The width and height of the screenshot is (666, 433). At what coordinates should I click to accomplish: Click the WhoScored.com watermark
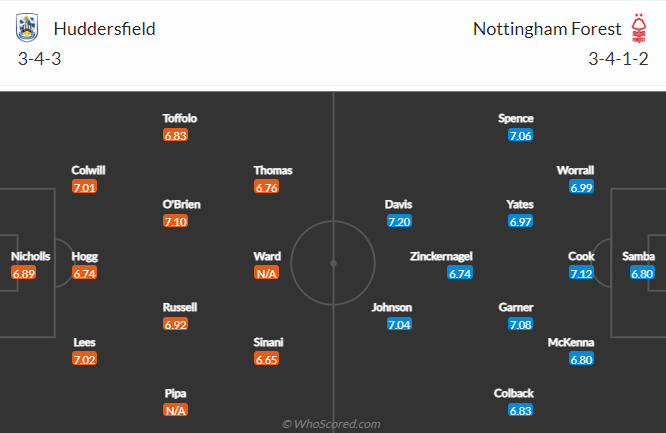(331, 424)
